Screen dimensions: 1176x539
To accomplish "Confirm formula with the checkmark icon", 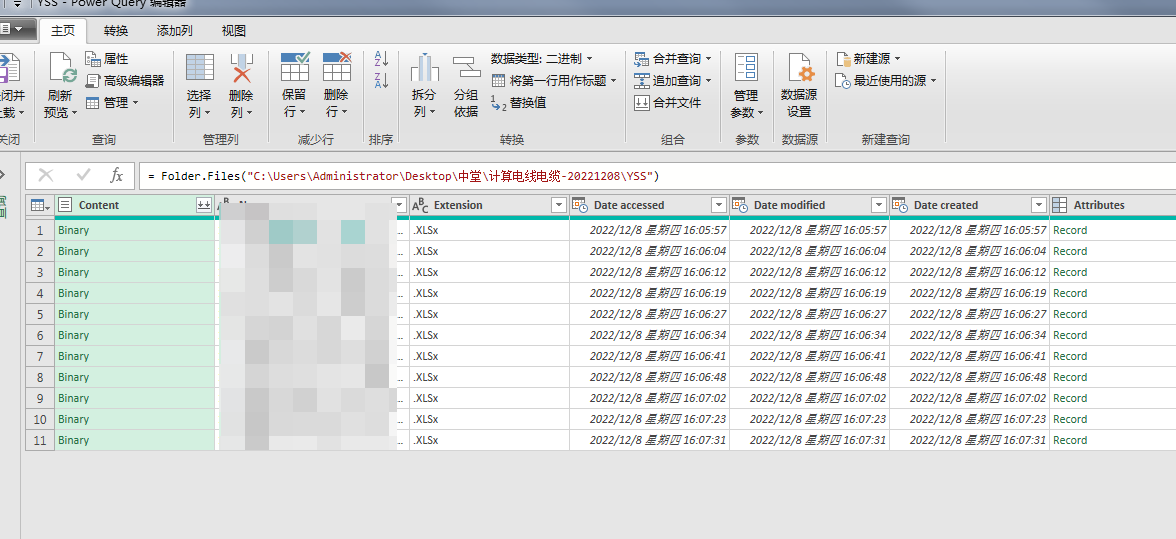I will (x=83, y=175).
